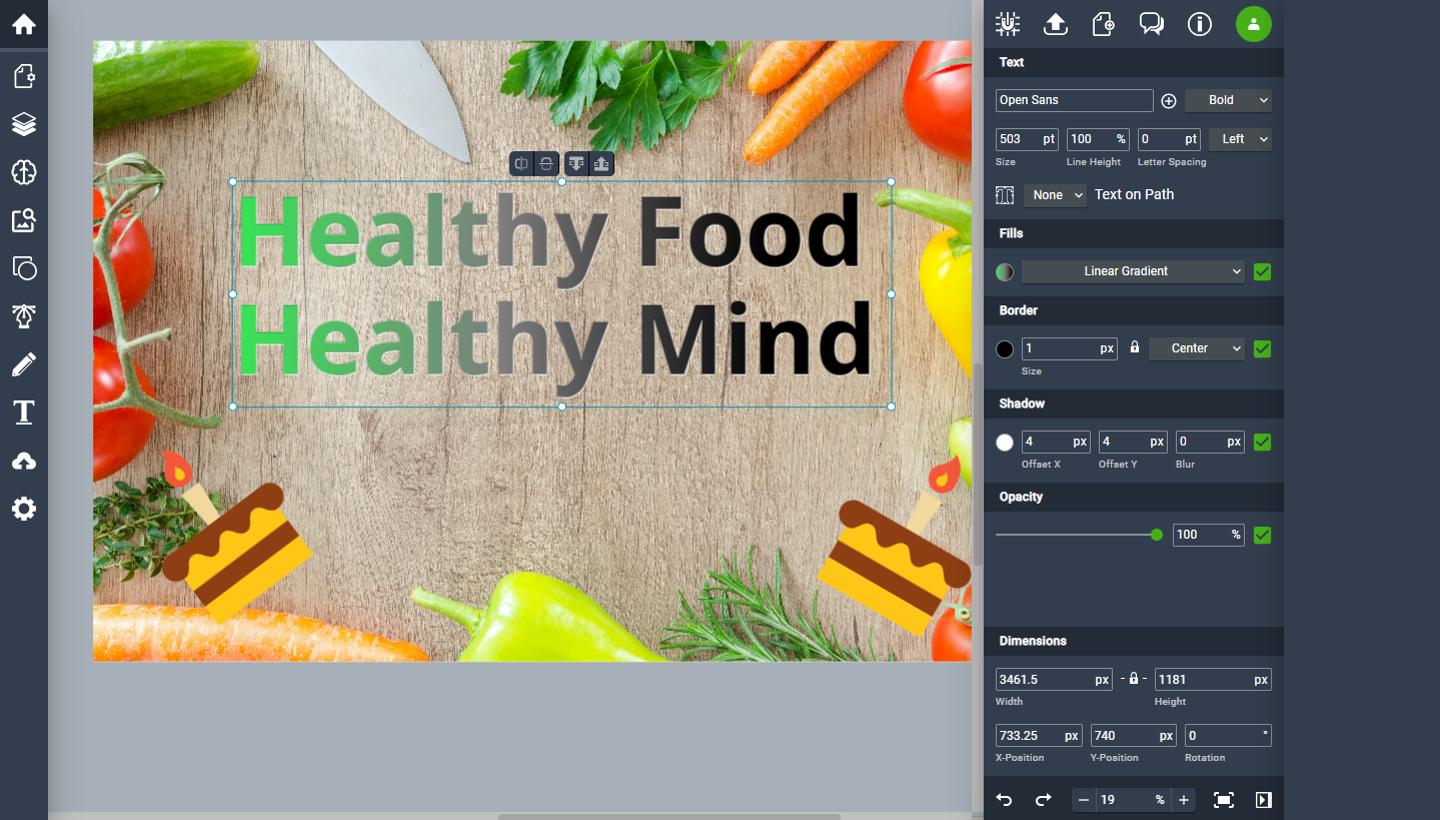Click the add new page icon
The height and width of the screenshot is (820, 1440).
[1104, 24]
